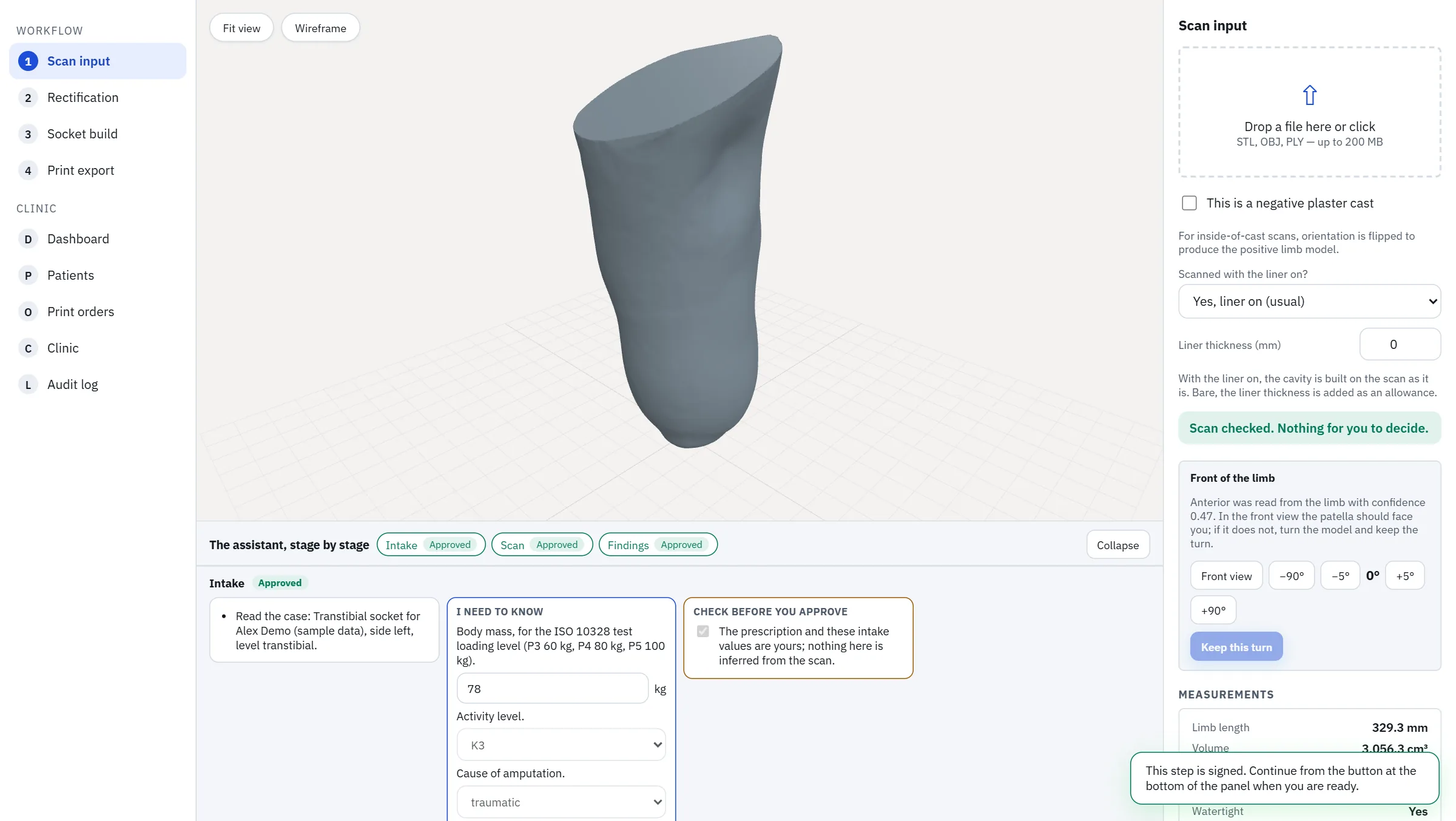Click the file drop zone to upload
Image resolution: width=1456 pixels, height=821 pixels.
pos(1310,112)
